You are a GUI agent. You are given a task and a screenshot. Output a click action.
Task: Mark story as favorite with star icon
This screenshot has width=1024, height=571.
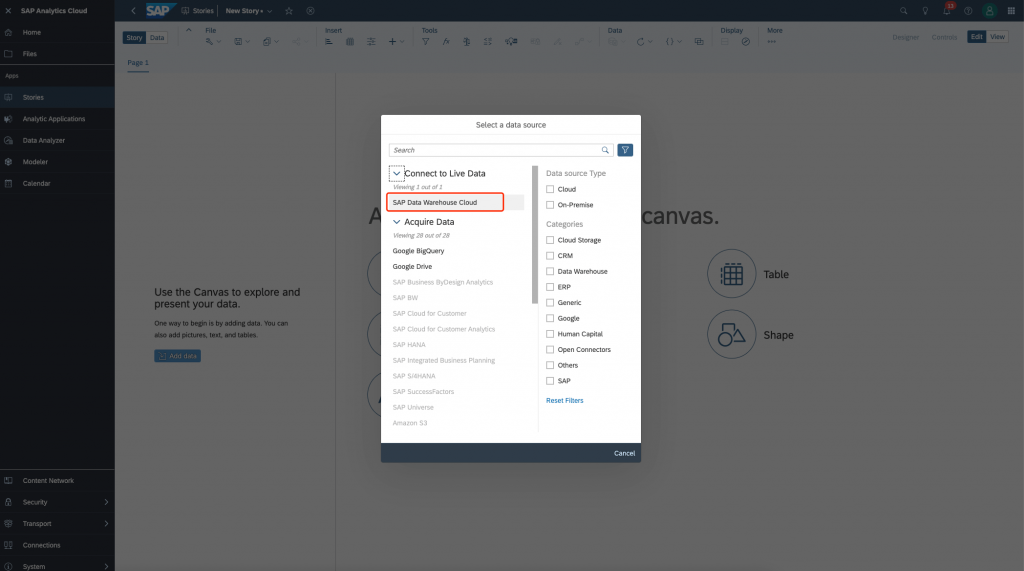coord(289,10)
